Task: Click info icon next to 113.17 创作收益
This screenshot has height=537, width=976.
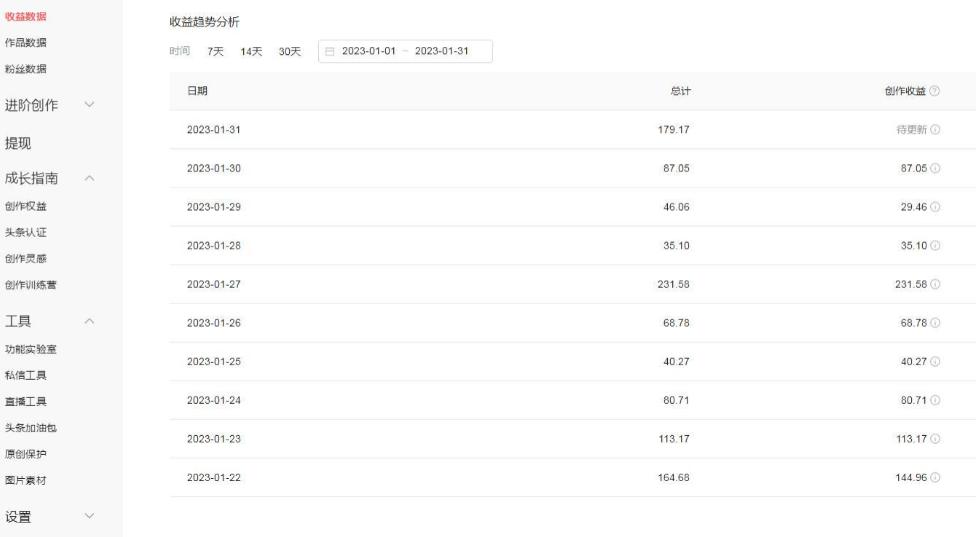Action: pos(935,439)
